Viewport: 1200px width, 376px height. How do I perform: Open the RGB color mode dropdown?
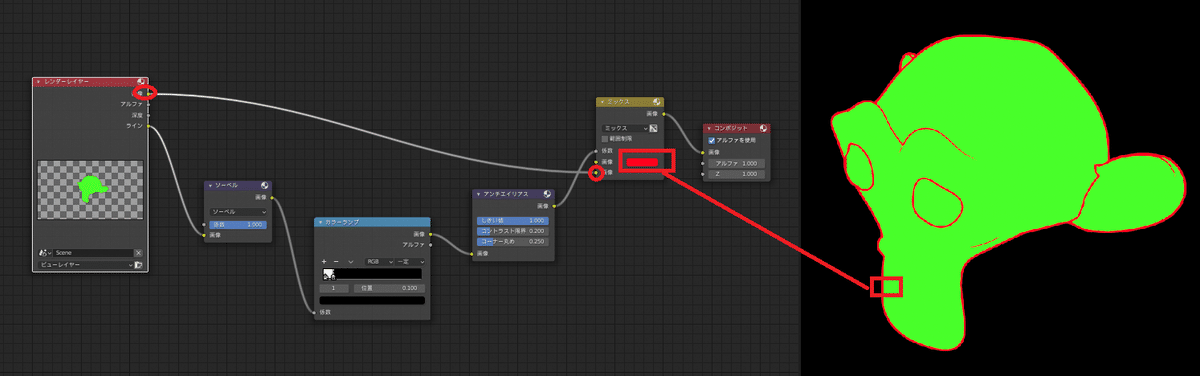click(379, 261)
